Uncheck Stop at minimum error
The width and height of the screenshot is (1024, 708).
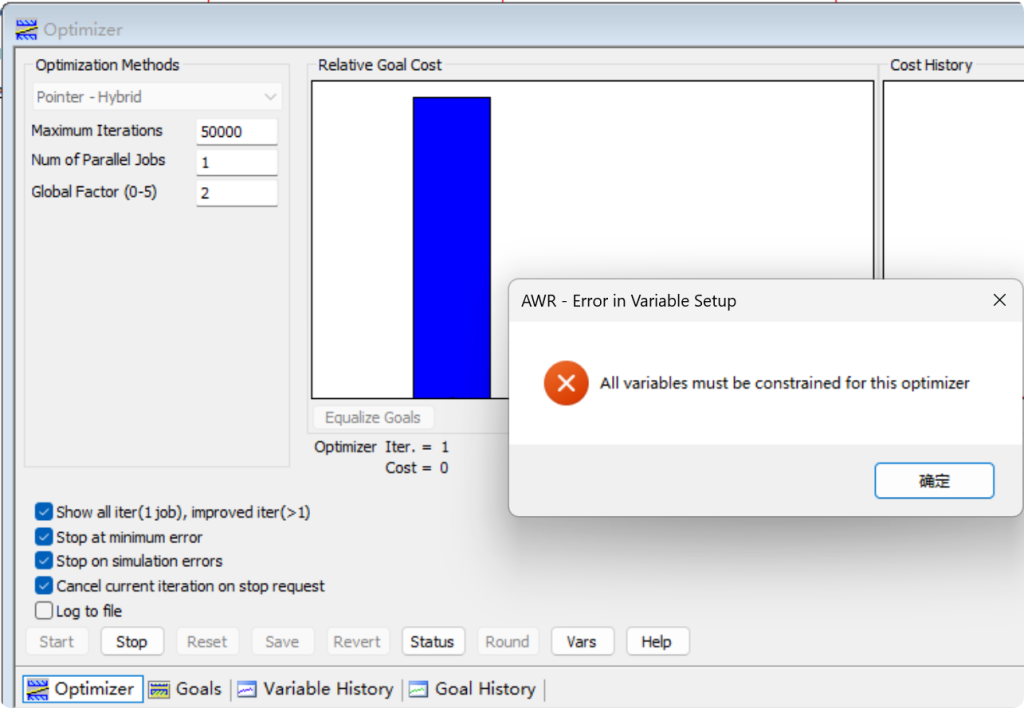coord(44,537)
